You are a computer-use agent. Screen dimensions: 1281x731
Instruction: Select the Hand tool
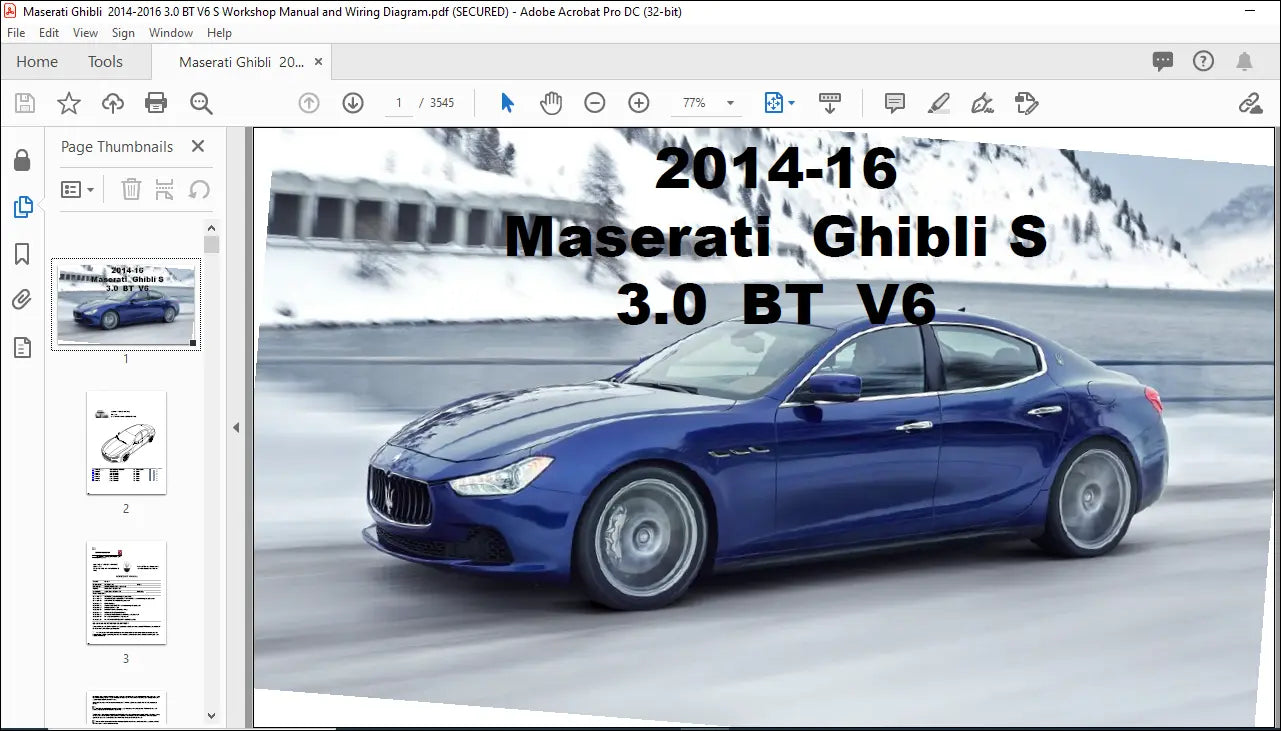550,102
